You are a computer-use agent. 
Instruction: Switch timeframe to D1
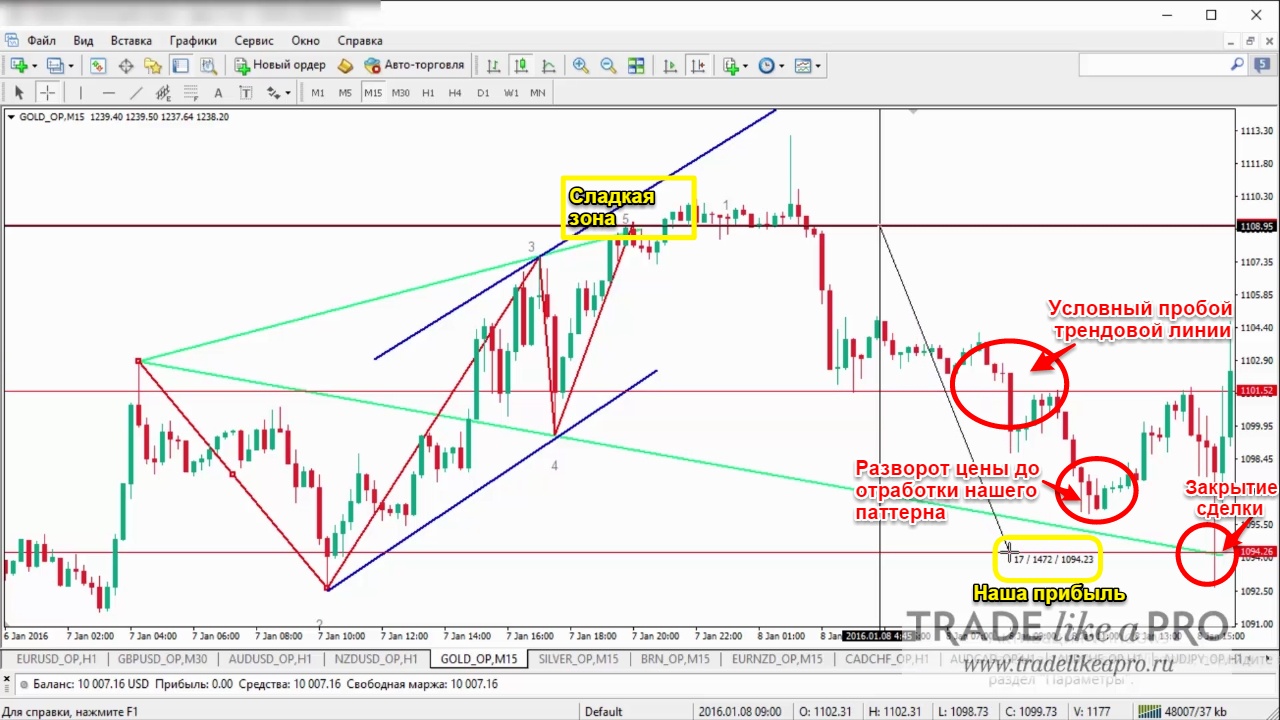483,92
